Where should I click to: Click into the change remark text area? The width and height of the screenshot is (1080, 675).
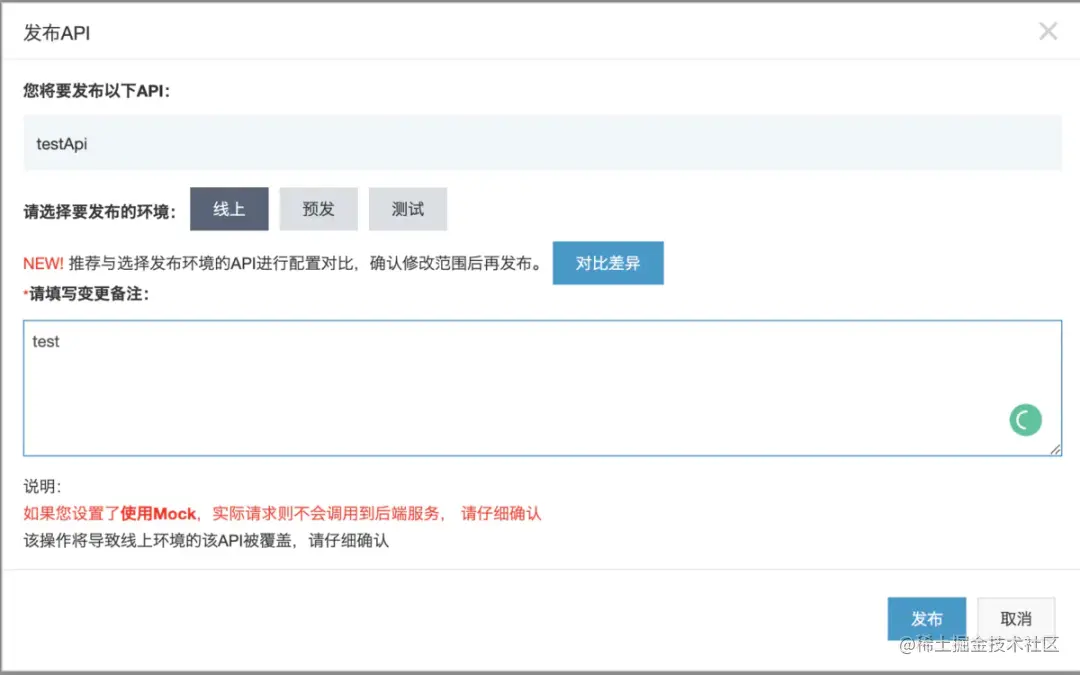[542, 388]
